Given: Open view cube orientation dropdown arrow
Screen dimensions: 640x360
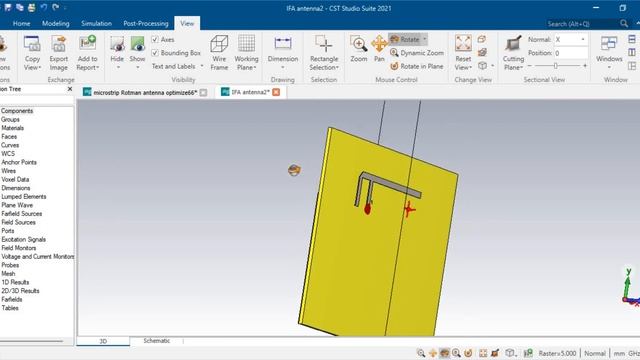Looking at the screenshot, I should 493,66.
